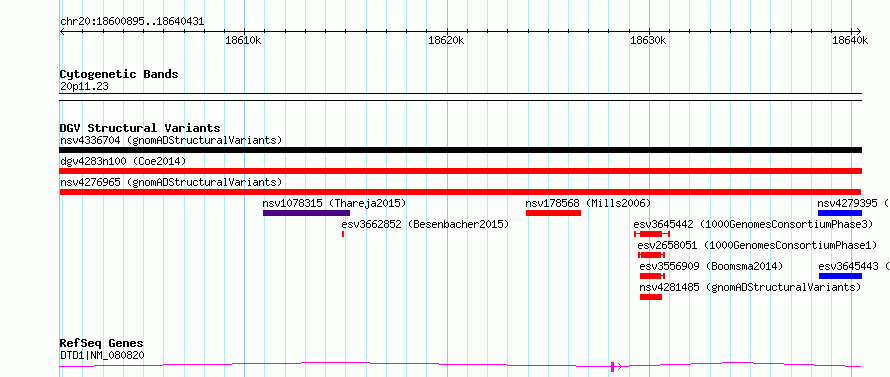Open the esv3645442 variant glyph

pos(652,234)
